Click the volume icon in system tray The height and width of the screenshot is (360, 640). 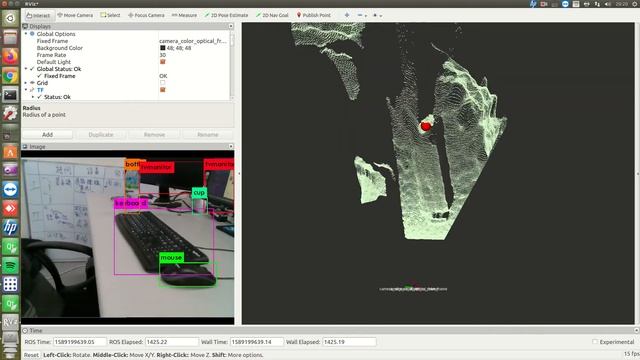[608, 4]
